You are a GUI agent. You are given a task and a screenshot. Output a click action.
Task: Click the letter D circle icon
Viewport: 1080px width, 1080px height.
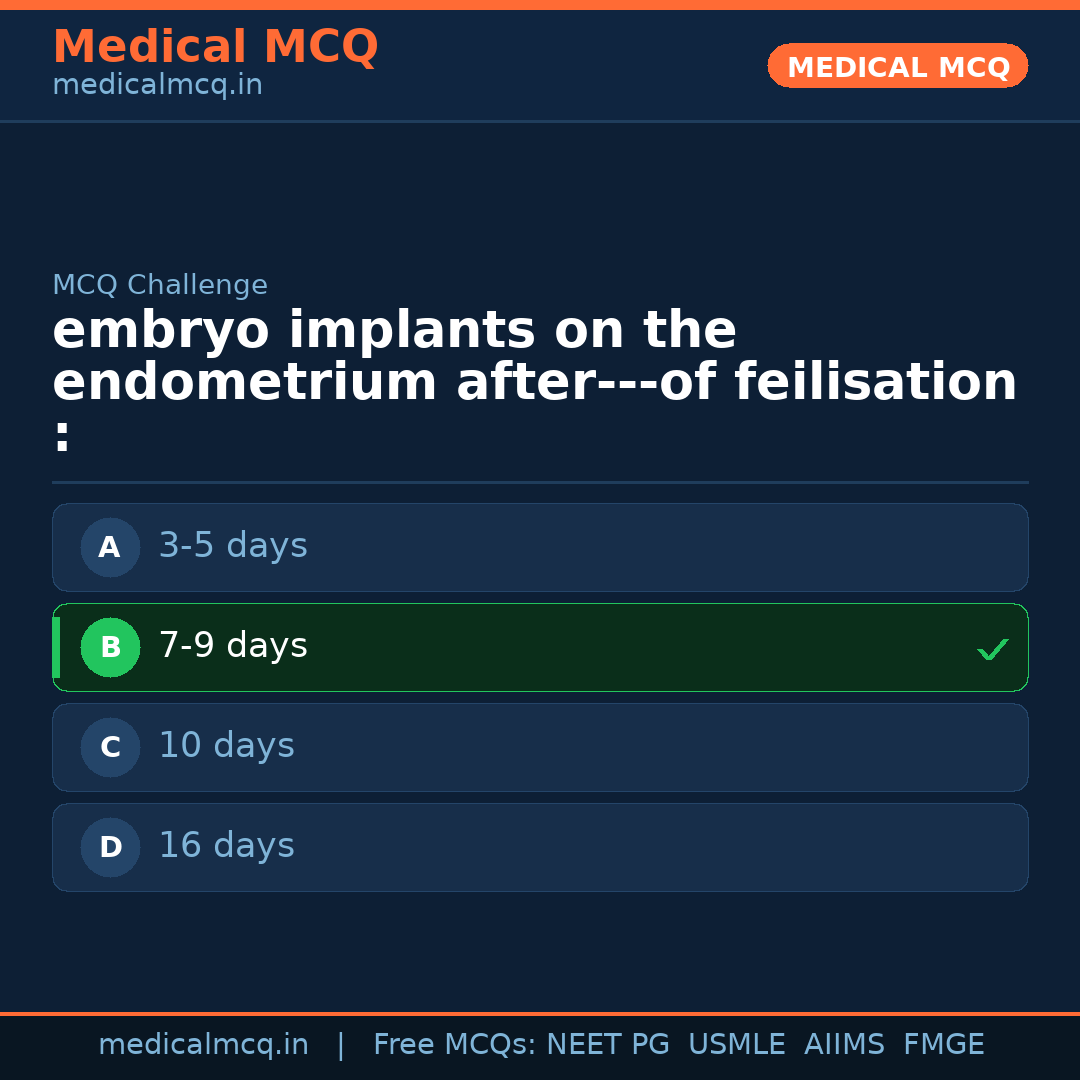tap(110, 847)
